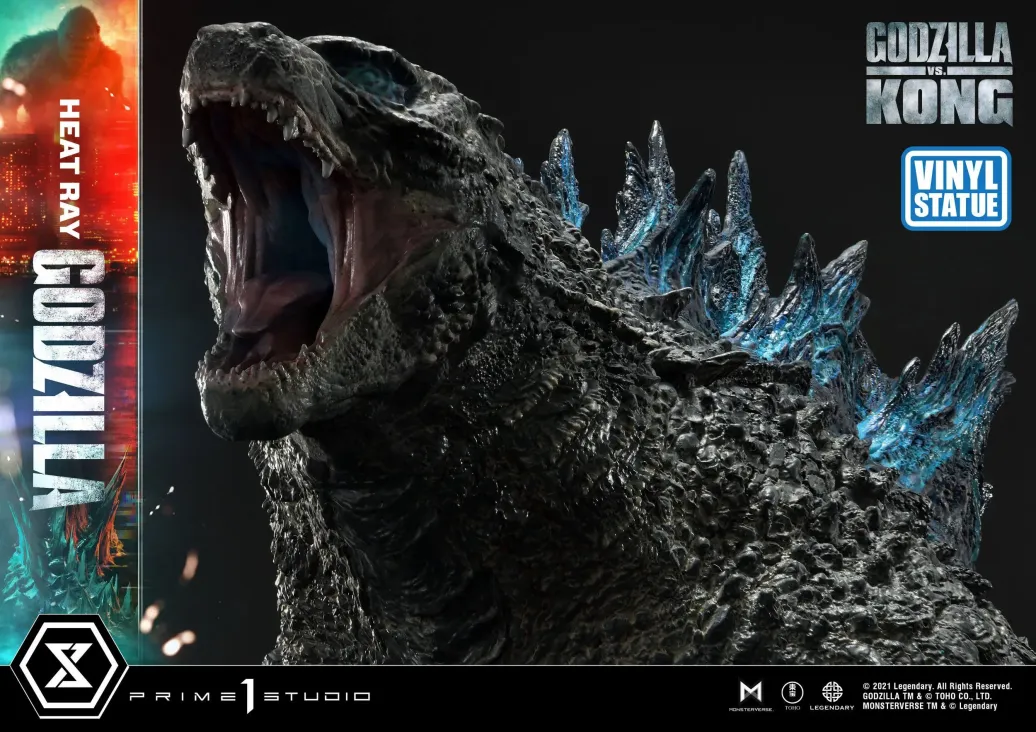
Task: Click the GODZILLA TM & © TOHO CO., LTD. line
Action: coord(928,696)
